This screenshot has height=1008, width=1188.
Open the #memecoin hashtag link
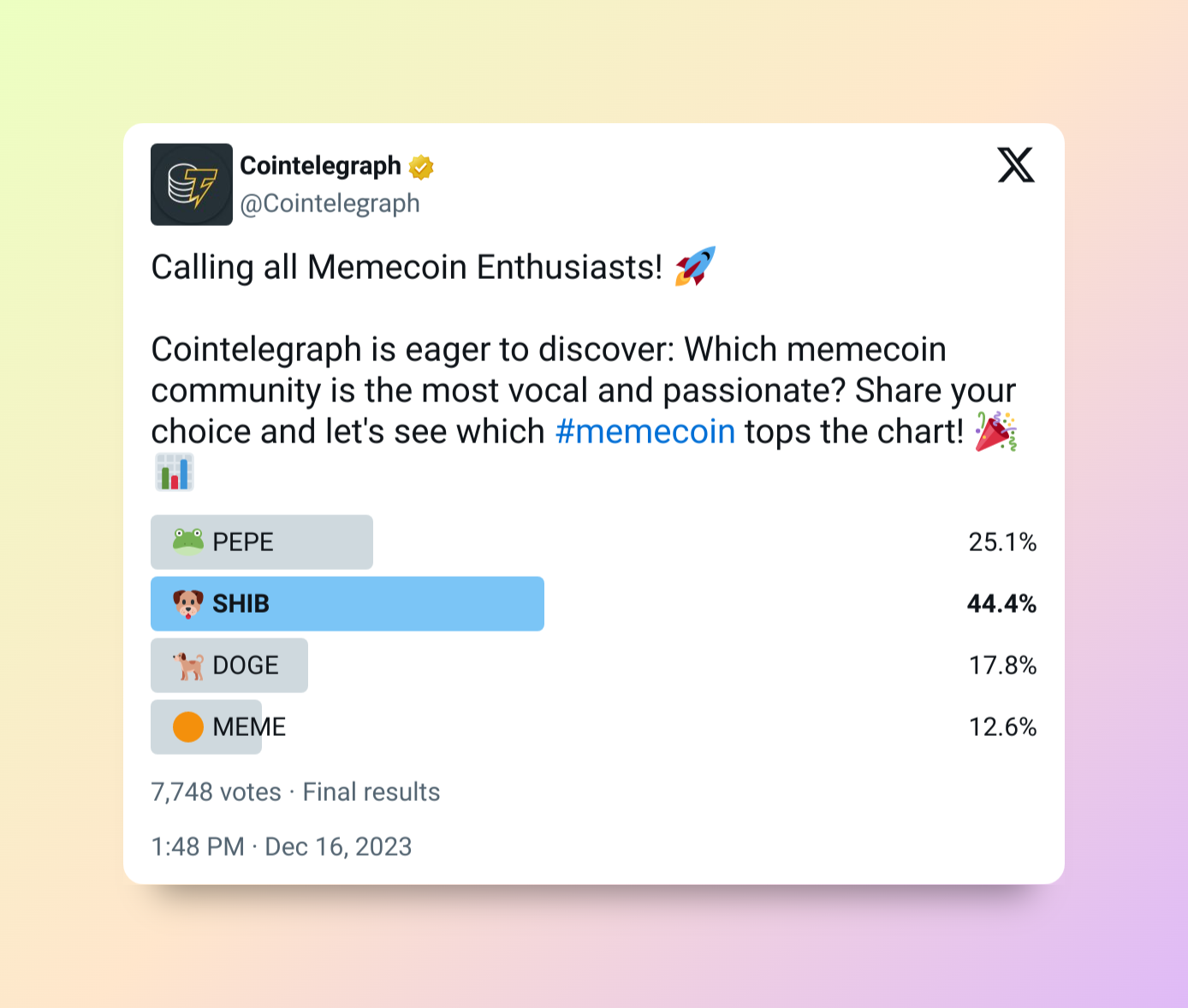pyautogui.click(x=645, y=432)
